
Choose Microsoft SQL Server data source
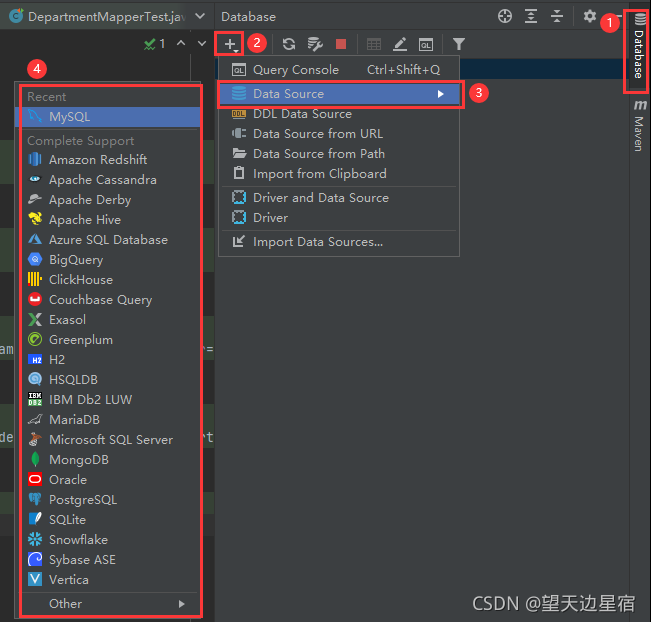pos(108,440)
